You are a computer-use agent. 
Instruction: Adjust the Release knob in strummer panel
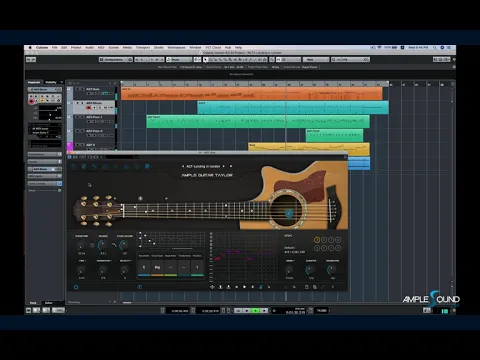[x=102, y=246]
